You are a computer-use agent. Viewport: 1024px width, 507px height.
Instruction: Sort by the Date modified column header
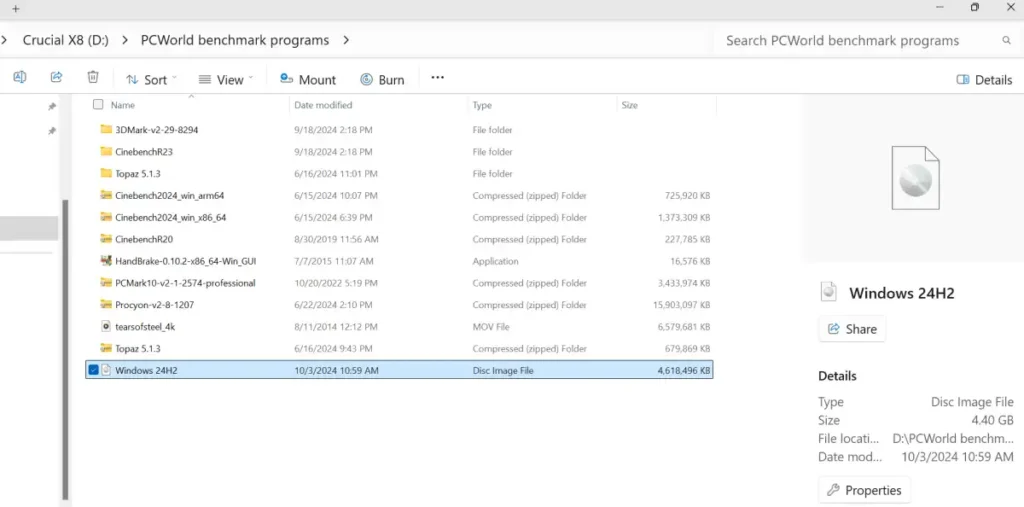pos(323,105)
